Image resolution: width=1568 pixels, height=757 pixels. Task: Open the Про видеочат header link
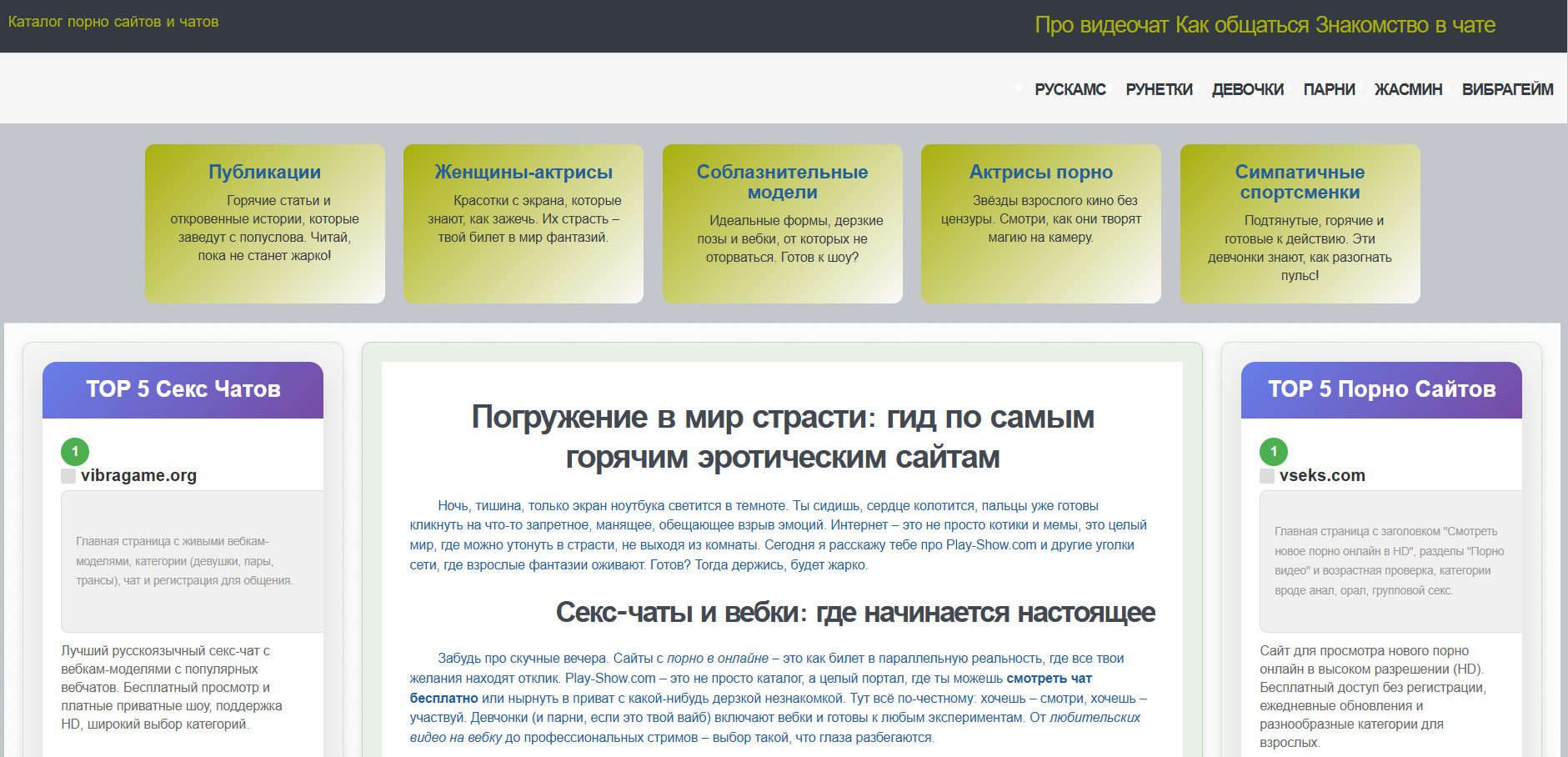(1101, 25)
